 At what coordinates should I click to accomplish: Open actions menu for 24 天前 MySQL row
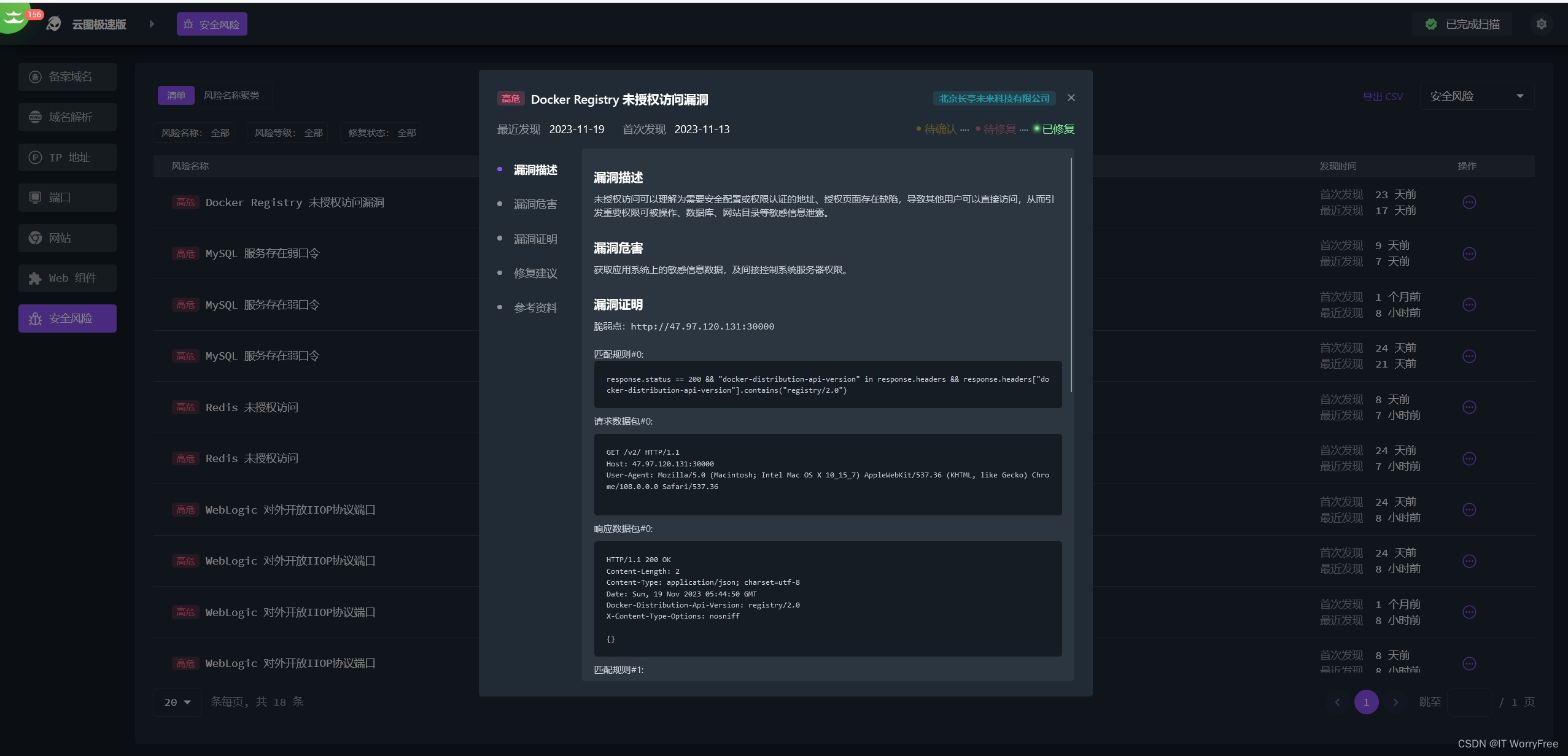(x=1469, y=357)
